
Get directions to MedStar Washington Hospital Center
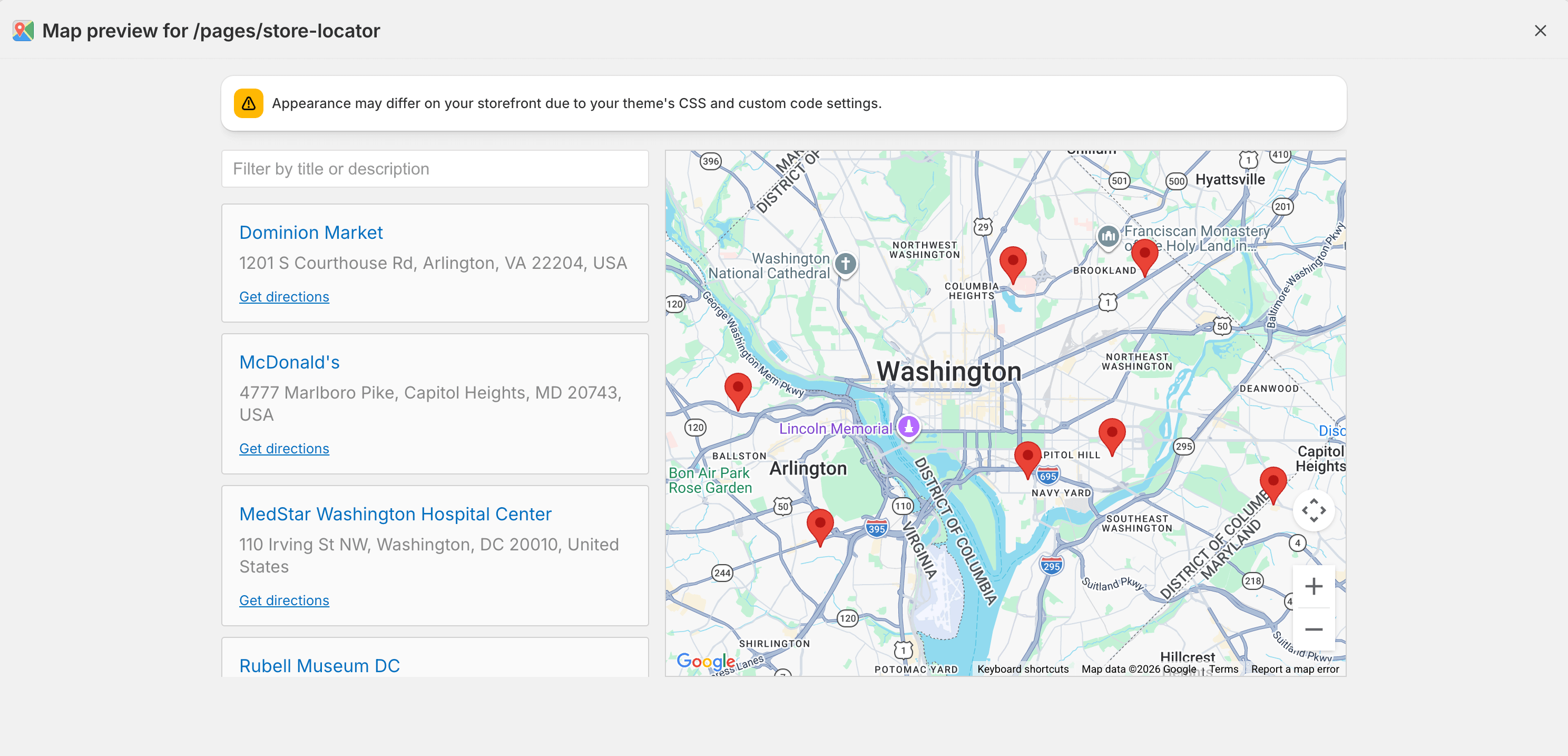click(285, 600)
